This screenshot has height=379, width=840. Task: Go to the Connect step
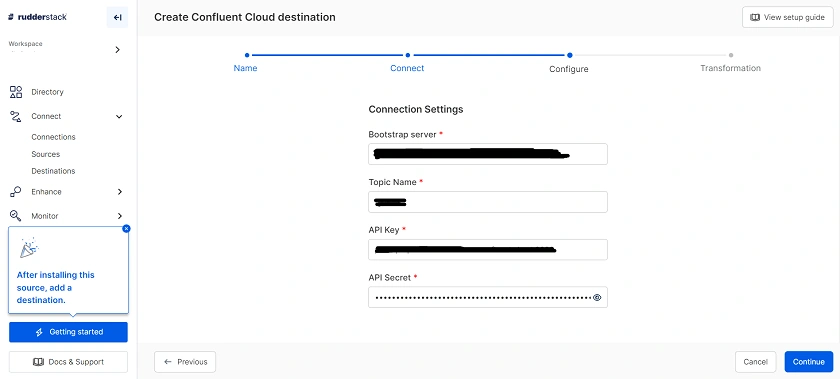(x=407, y=68)
